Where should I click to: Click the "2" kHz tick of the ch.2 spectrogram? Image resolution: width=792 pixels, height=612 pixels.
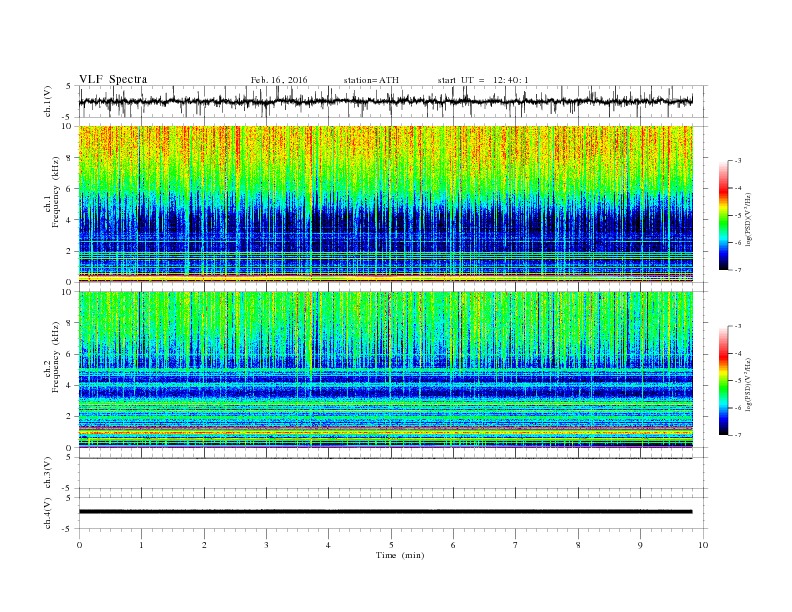(x=70, y=417)
